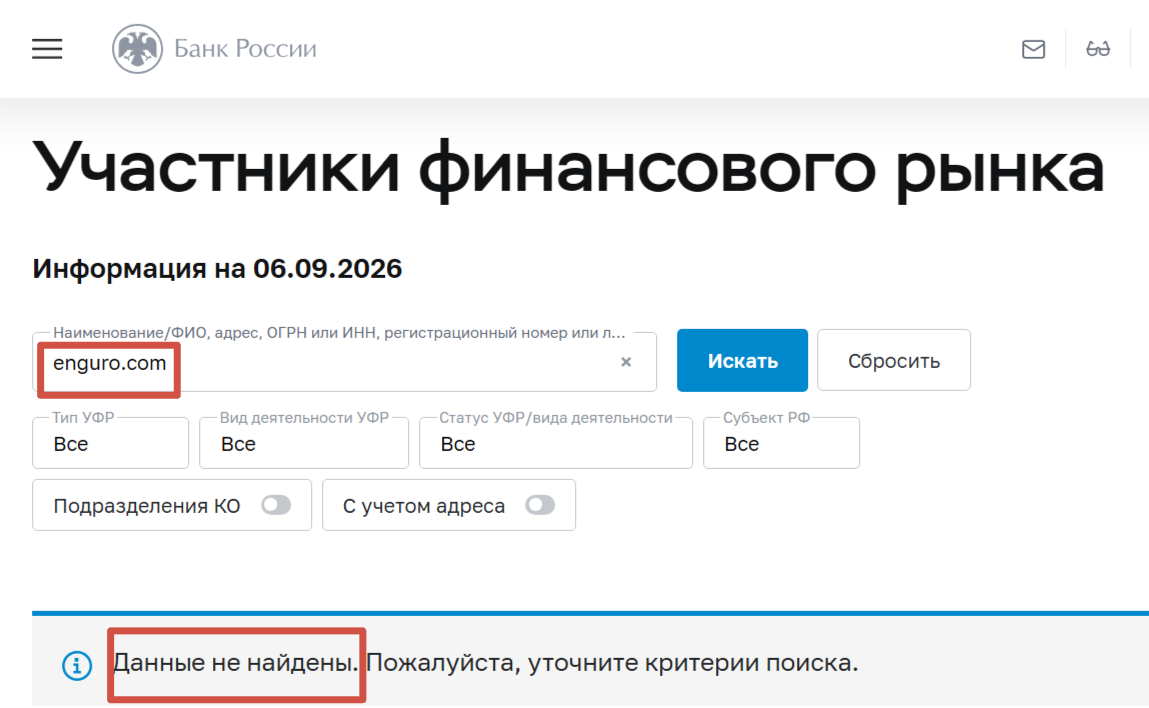The image size is (1149, 708).
Task: Enable the glasses accessibility version icon
Action: tap(1098, 49)
